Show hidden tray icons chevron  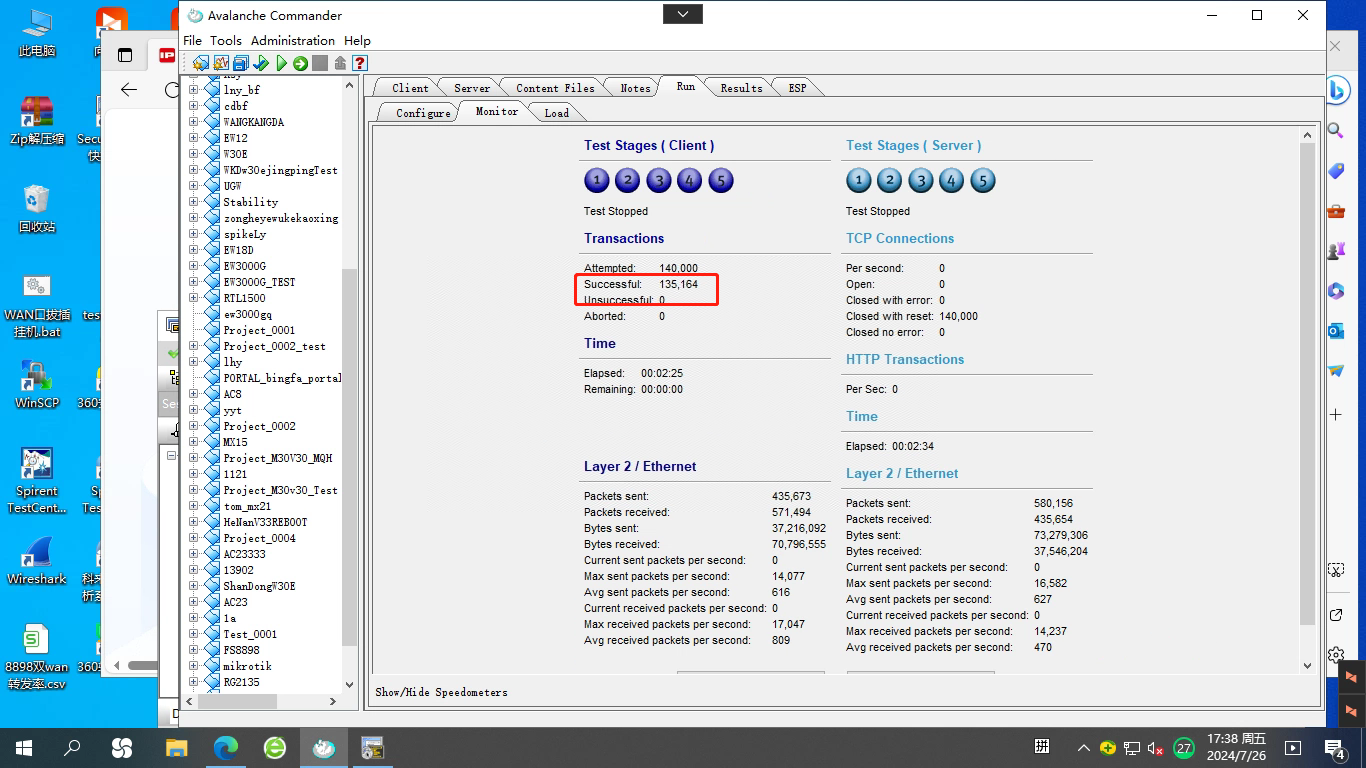(1083, 747)
